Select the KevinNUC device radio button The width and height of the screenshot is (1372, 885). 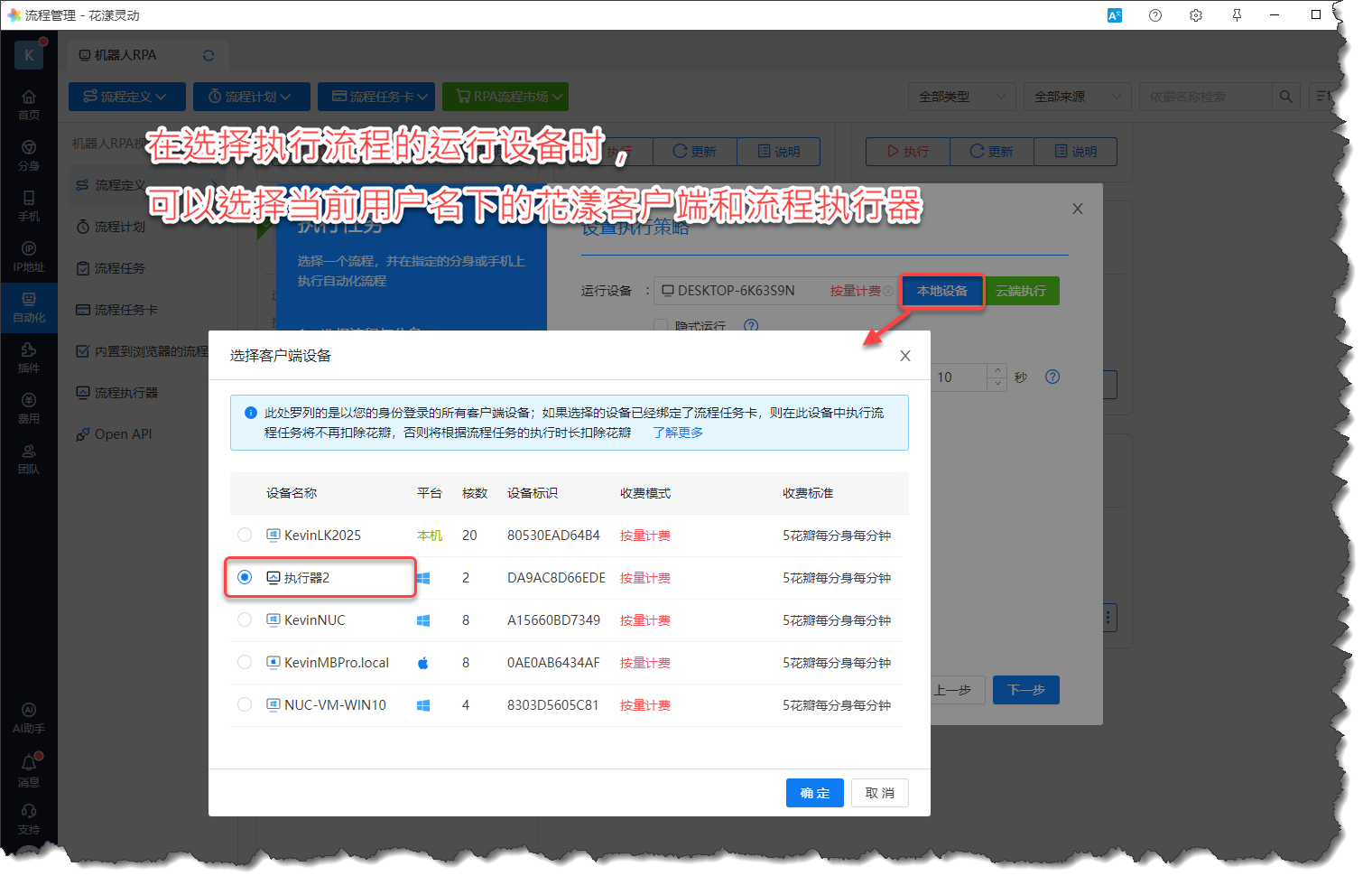point(245,619)
